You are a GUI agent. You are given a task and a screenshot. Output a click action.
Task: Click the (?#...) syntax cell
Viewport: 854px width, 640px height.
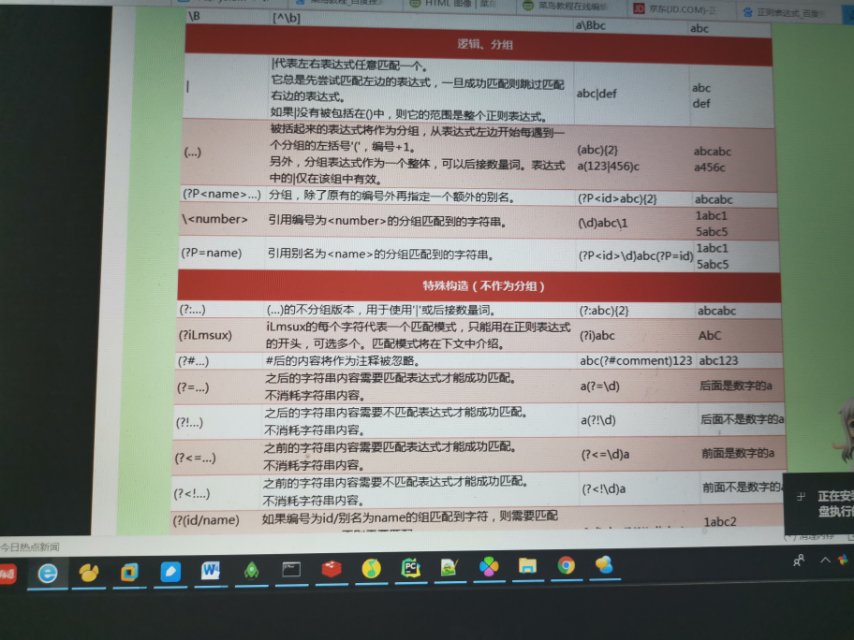tap(193, 361)
